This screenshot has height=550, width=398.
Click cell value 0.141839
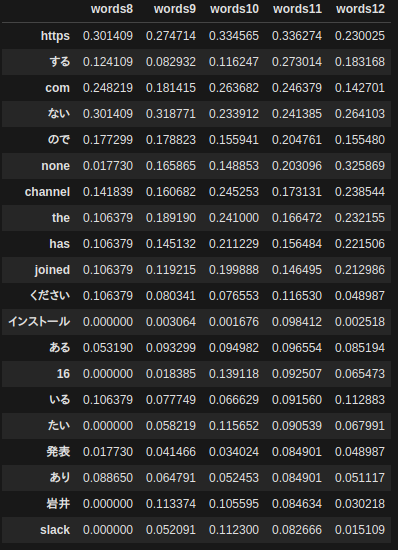[108, 192]
